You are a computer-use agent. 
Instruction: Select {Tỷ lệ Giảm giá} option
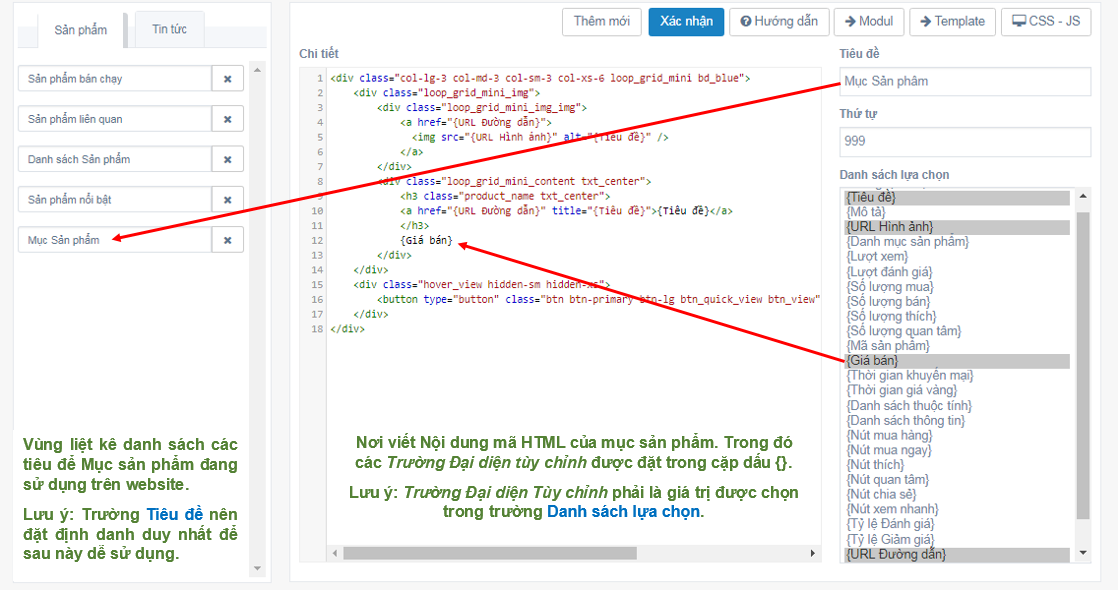[x=957, y=539]
